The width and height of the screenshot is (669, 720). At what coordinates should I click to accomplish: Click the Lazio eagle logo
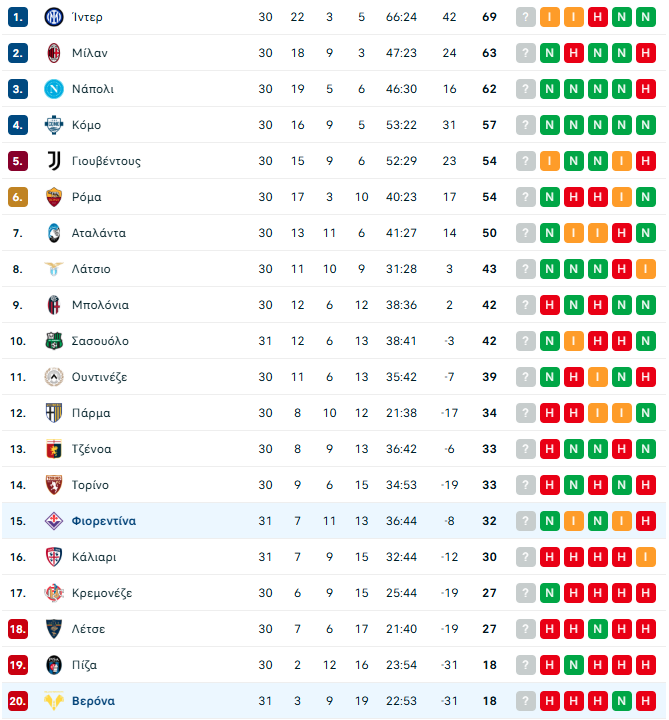click(x=53, y=269)
